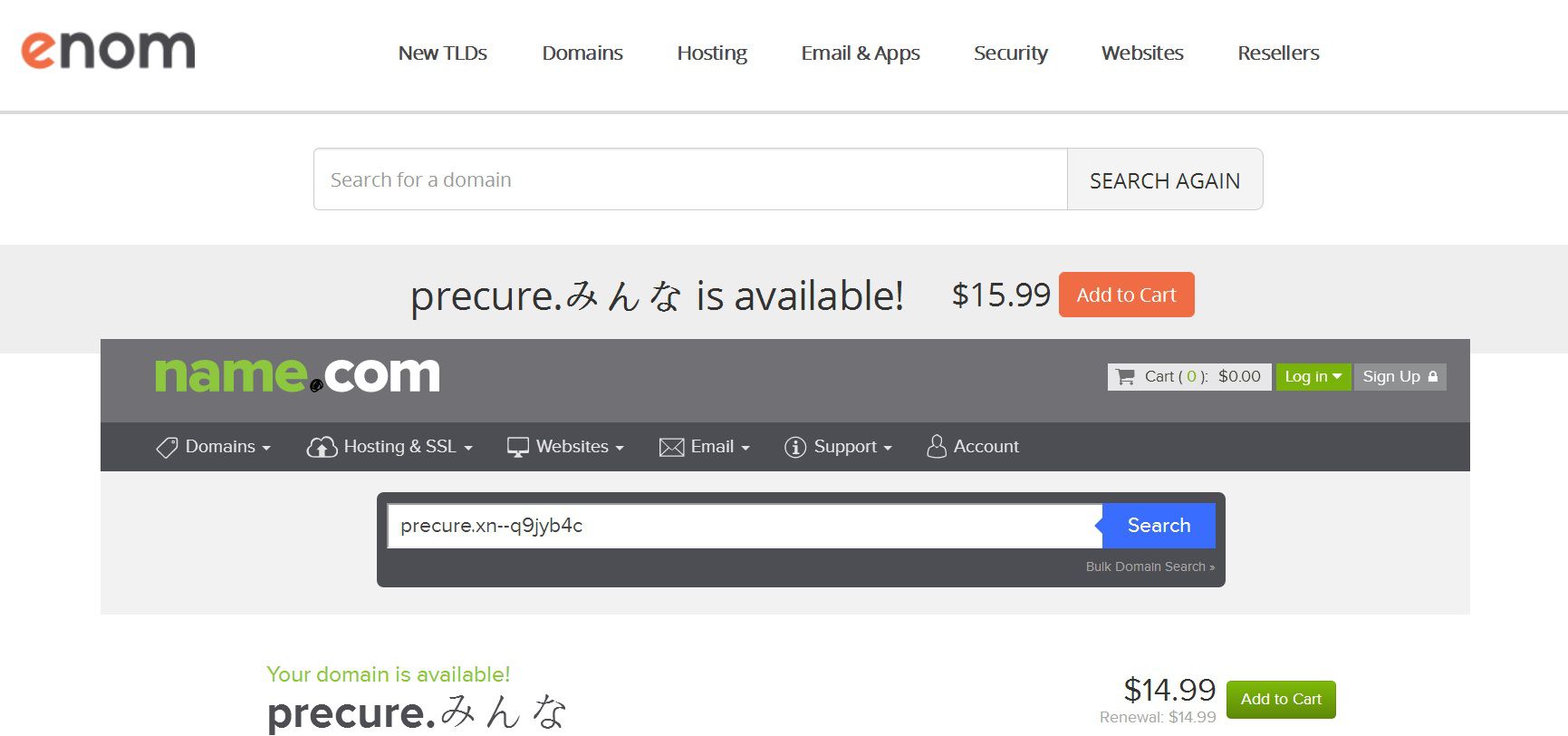Click the Hosting & SSL cloud icon
Viewport: 1568px width, 736px height.
click(x=322, y=447)
